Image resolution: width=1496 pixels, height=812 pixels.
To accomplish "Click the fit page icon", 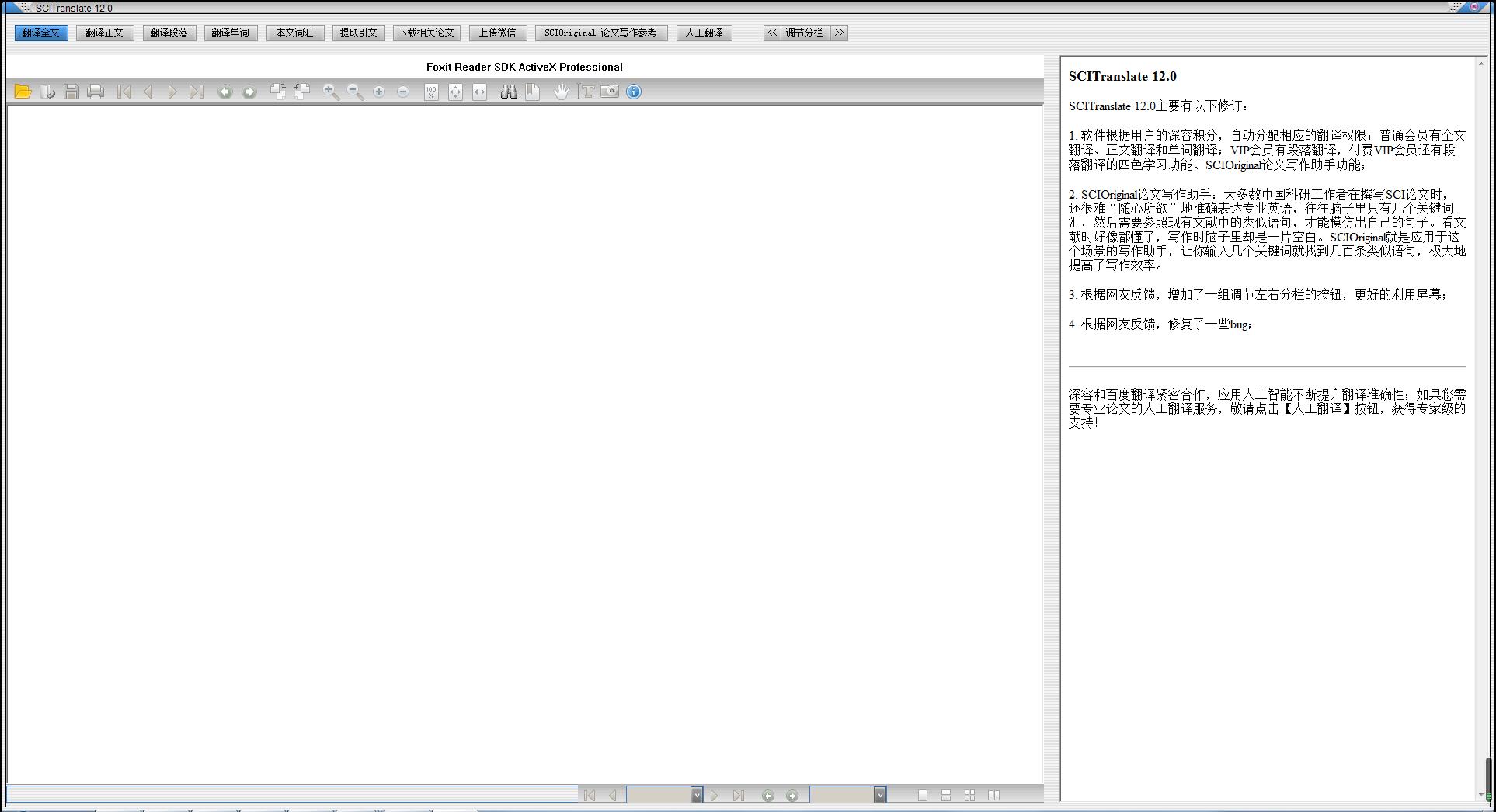I will tap(455, 92).
